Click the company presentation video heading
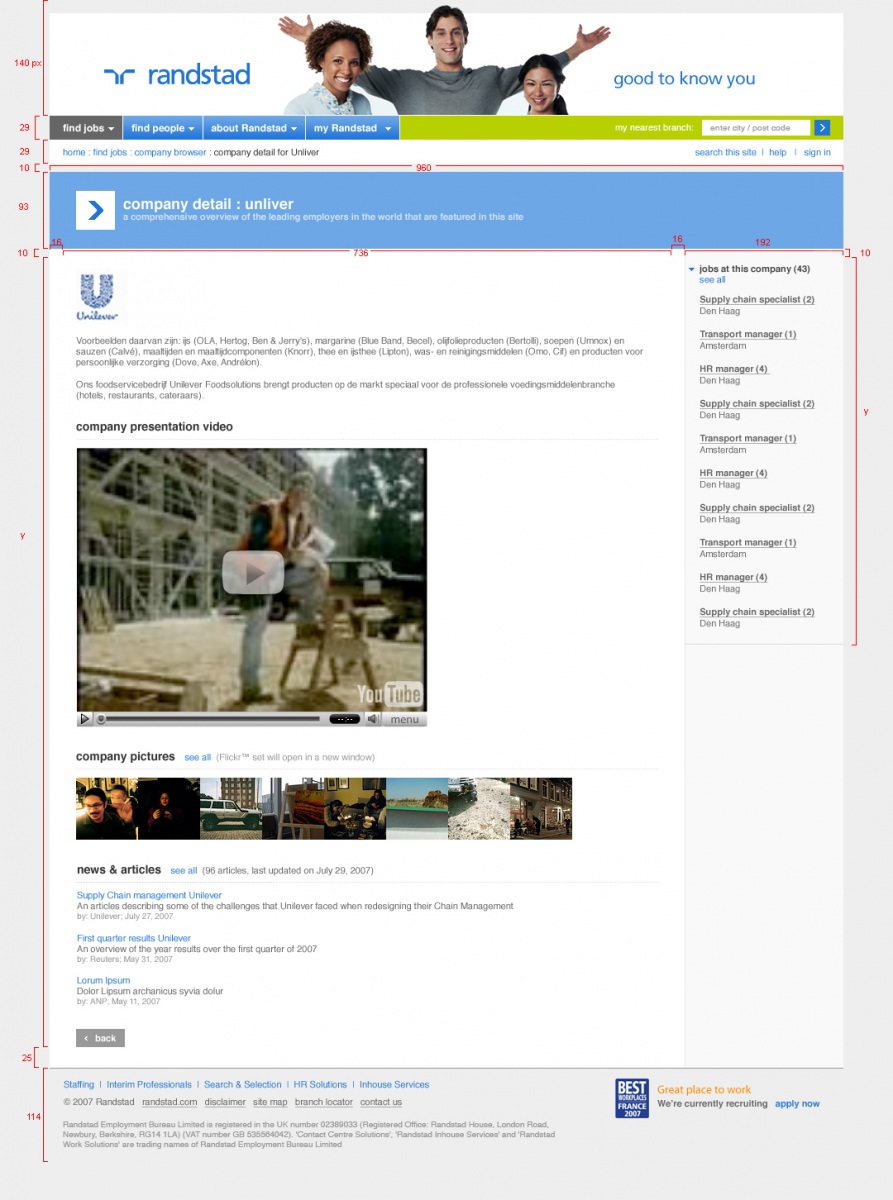This screenshot has width=893, height=1200. click(154, 427)
